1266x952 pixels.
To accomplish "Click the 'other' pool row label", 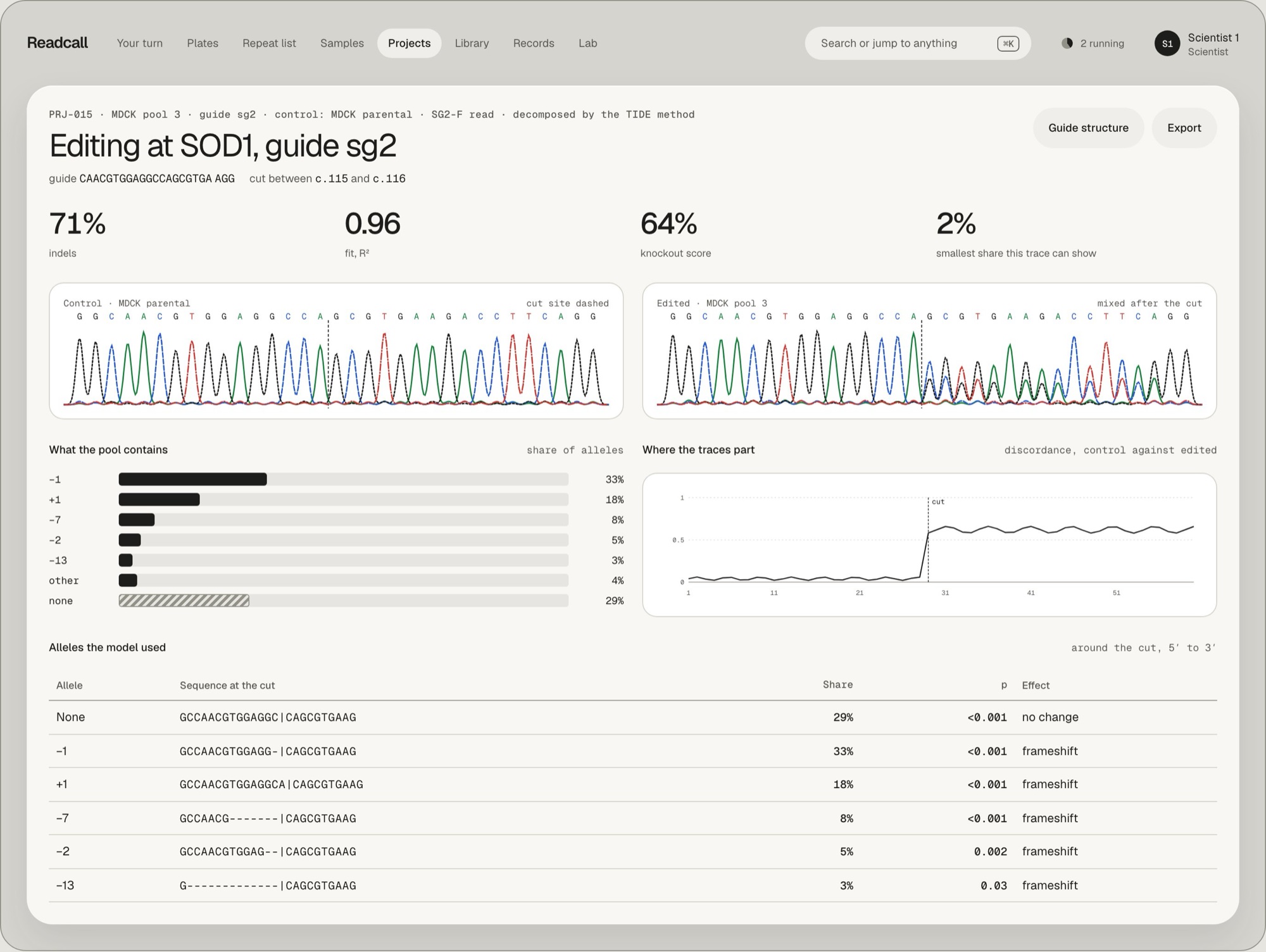I will [64, 580].
